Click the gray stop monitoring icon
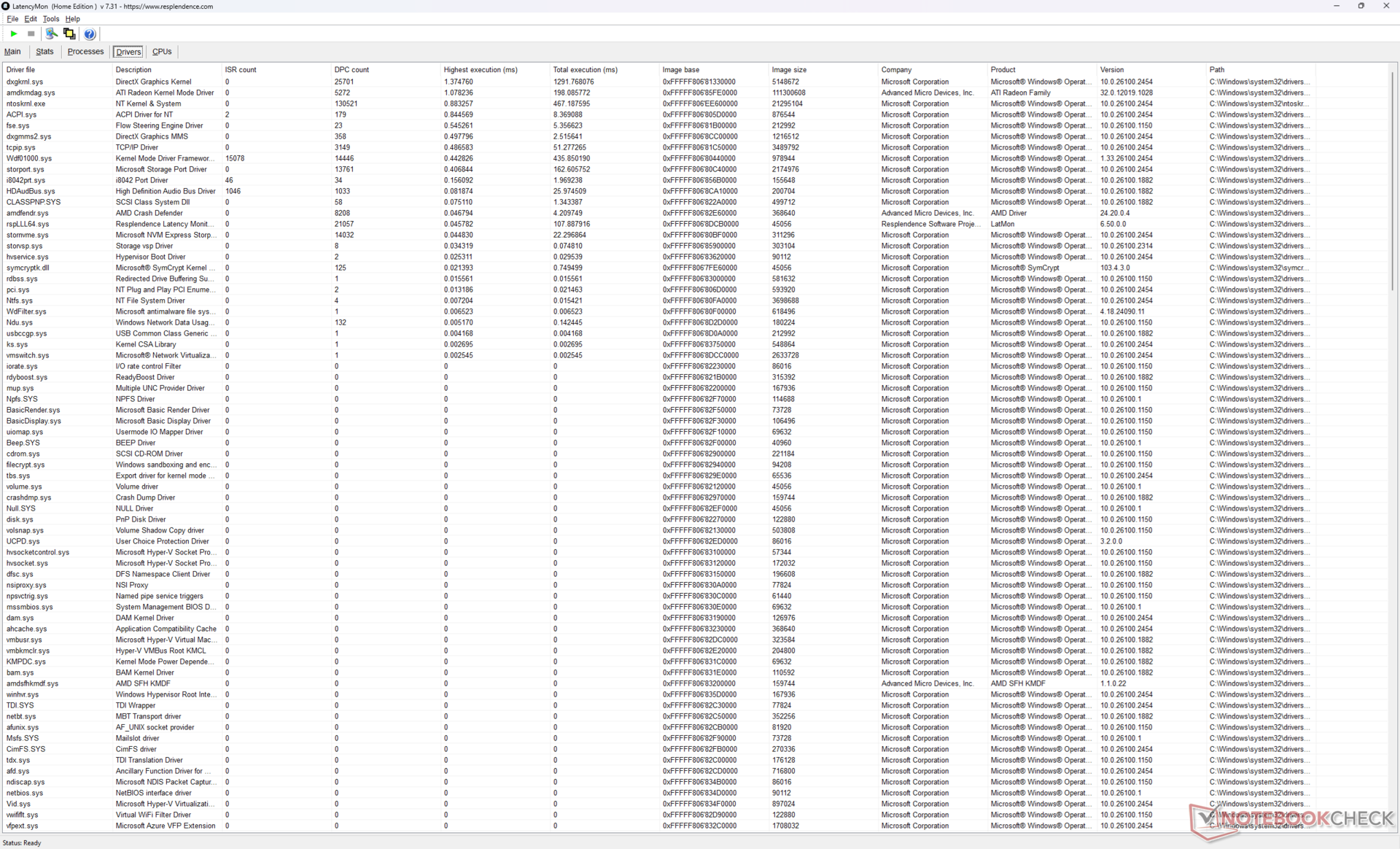1400x849 pixels. tap(31, 34)
